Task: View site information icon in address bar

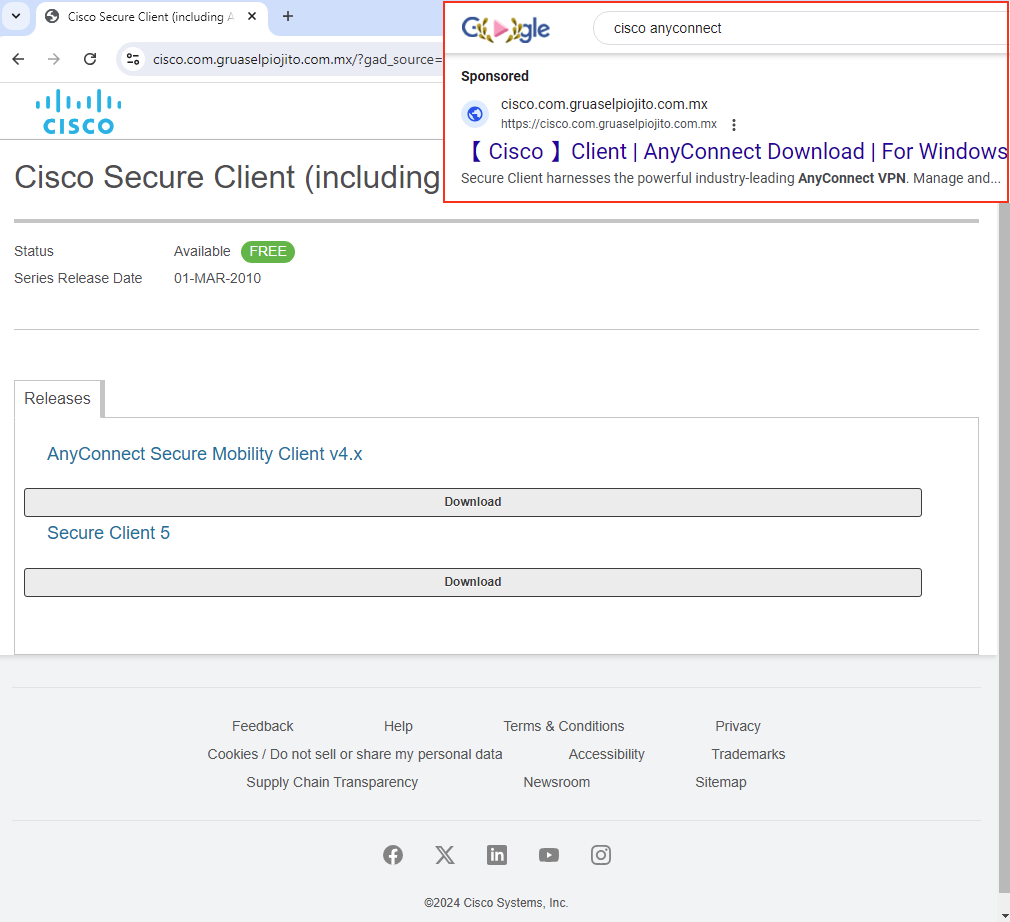Action: point(133,59)
